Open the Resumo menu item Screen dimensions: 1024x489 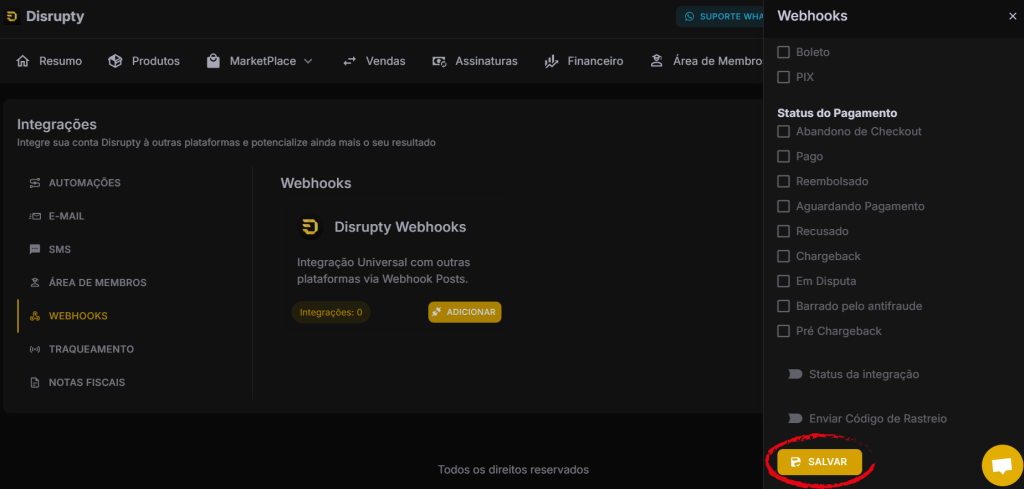coord(49,61)
